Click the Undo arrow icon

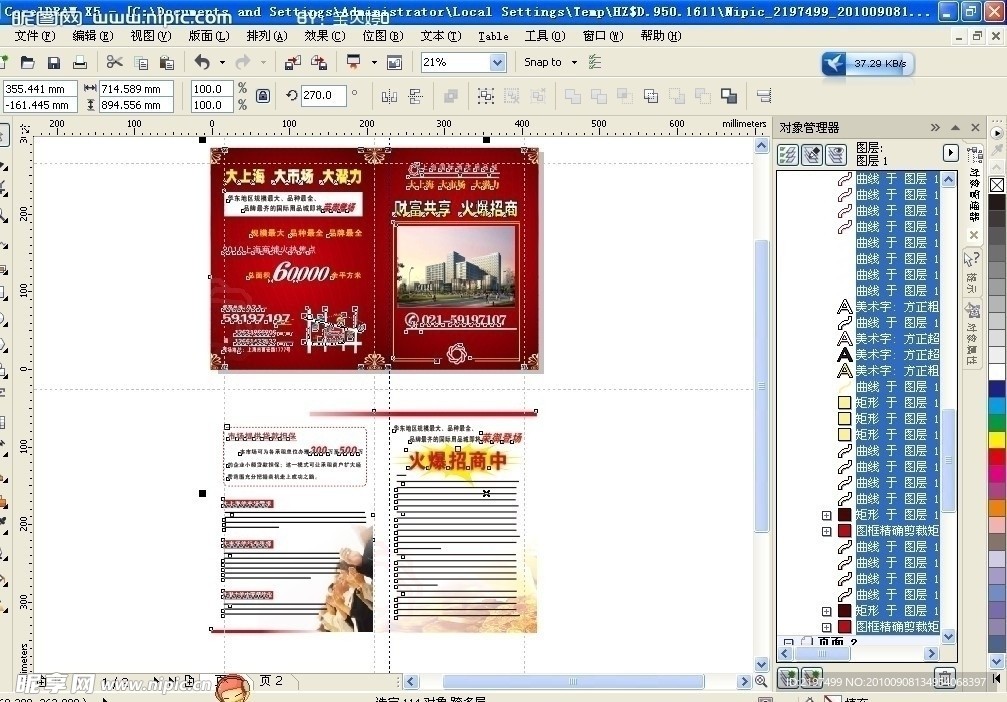[x=203, y=63]
